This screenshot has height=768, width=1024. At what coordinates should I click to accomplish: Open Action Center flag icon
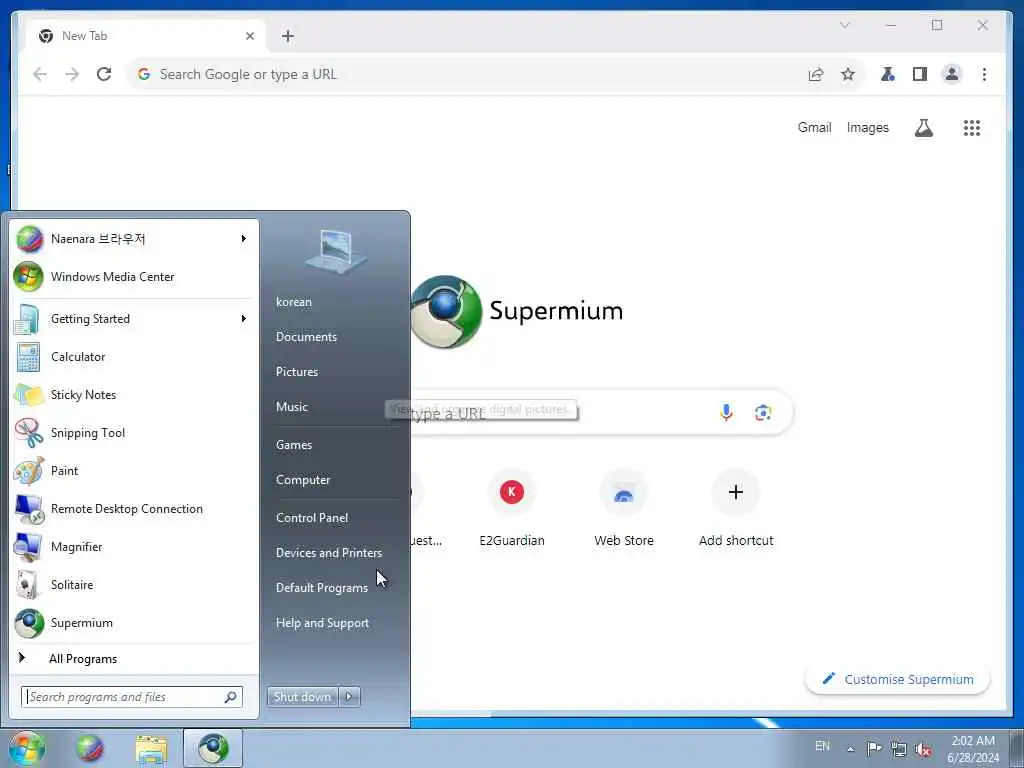pos(874,748)
